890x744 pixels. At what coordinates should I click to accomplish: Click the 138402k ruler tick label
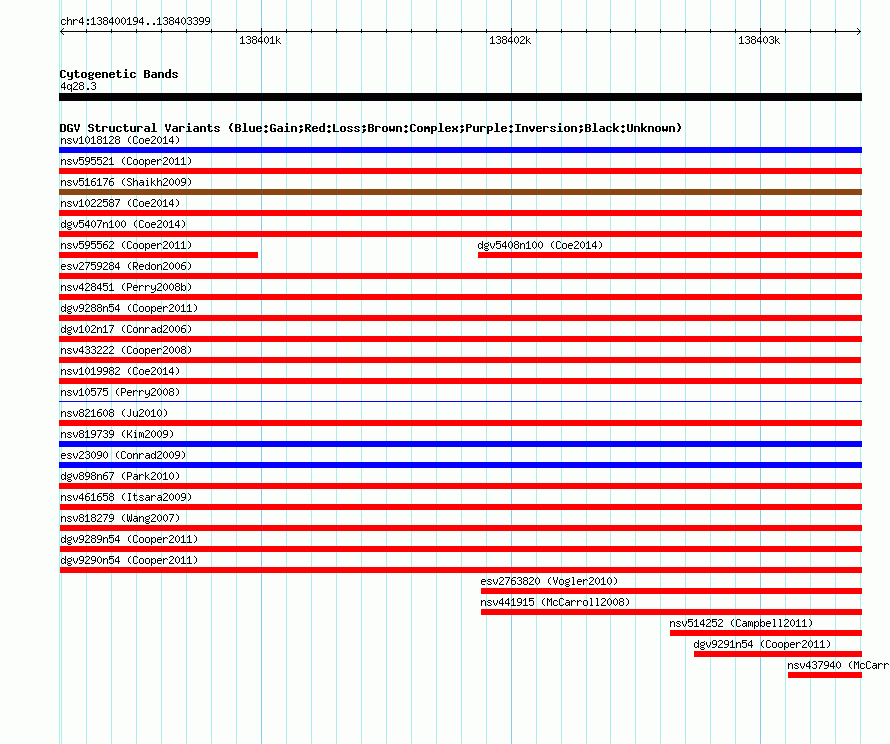click(x=510, y=40)
